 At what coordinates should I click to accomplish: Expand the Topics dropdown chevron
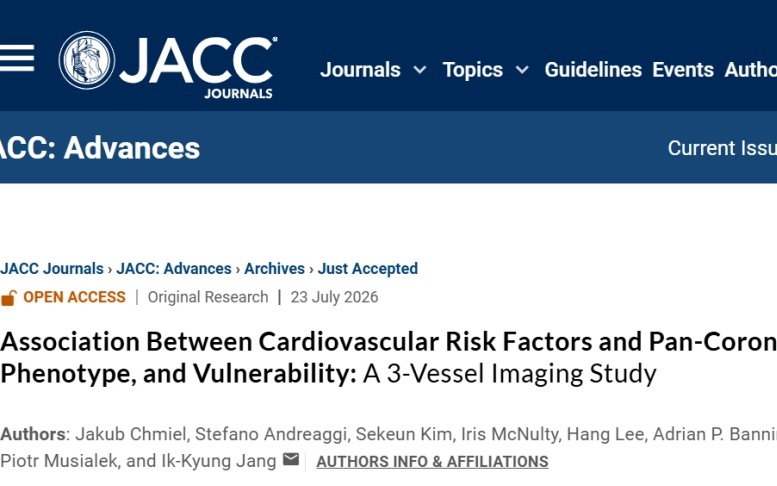coord(522,70)
